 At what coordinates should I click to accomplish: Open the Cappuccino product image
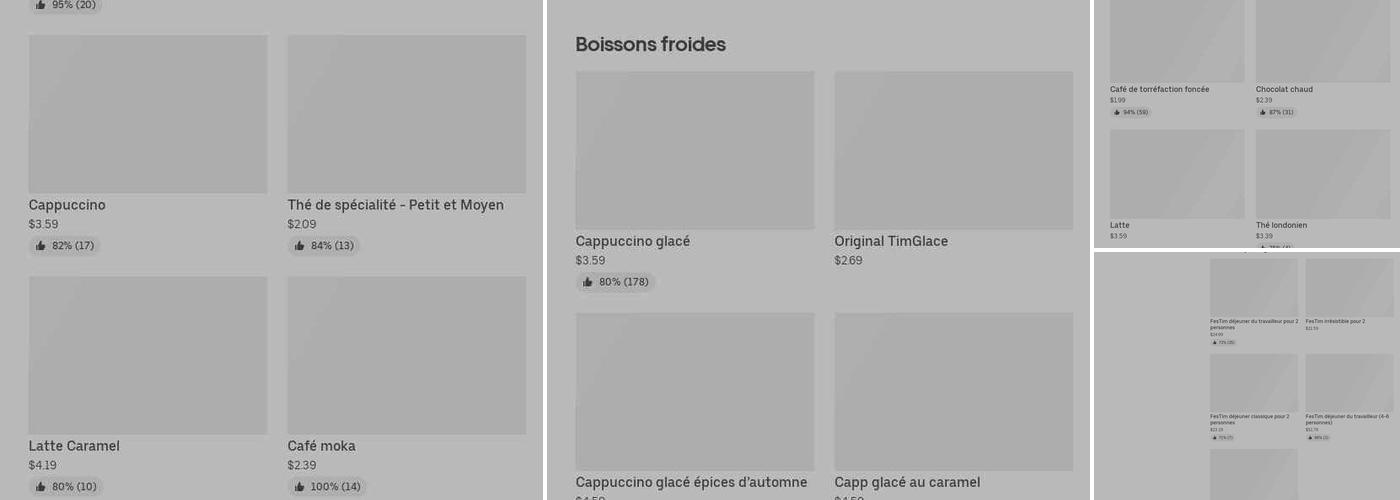click(148, 114)
